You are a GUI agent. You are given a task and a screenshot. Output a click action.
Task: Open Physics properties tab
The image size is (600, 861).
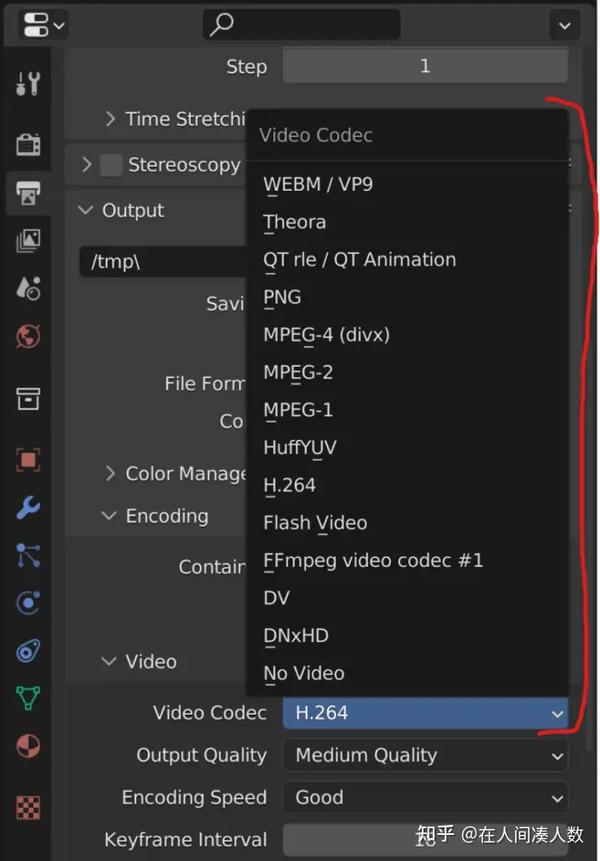pyautogui.click(x=29, y=602)
